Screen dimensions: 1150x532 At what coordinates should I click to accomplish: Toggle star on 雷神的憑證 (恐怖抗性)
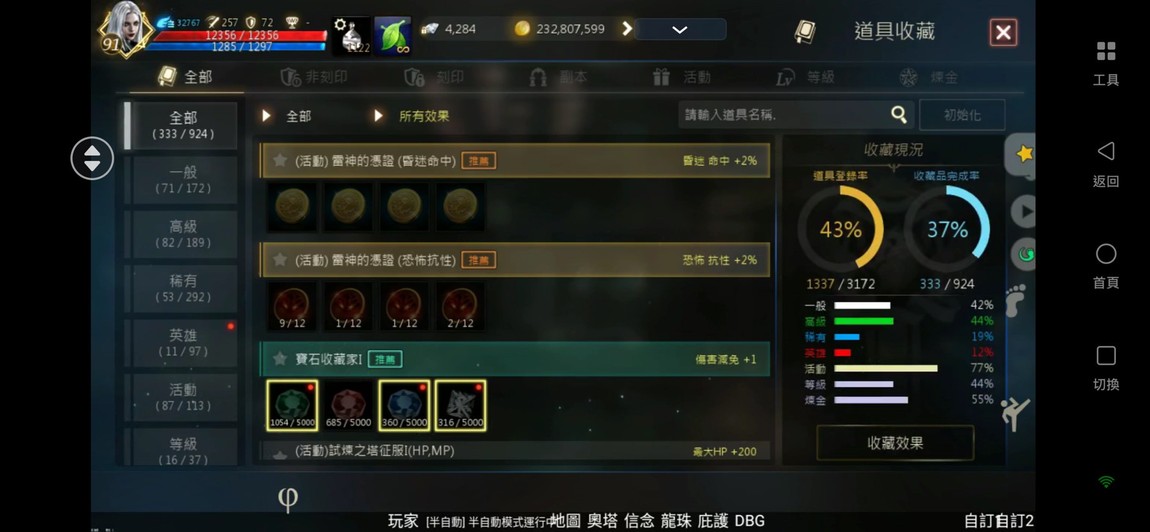pyautogui.click(x=279, y=260)
